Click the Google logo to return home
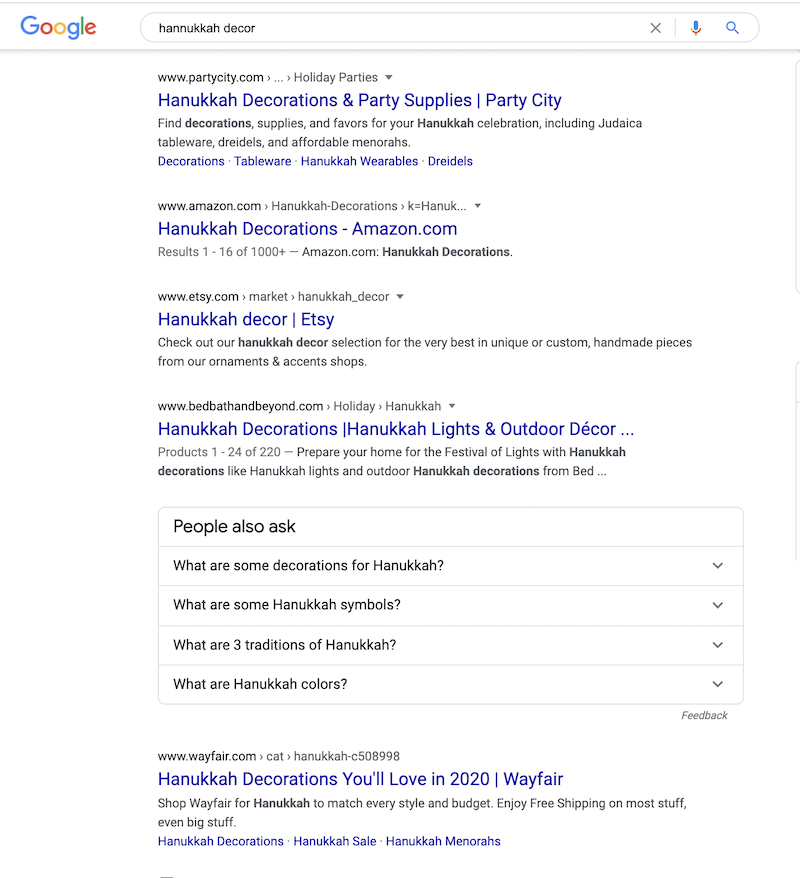Screen dimensions: 800x878 coord(57,28)
